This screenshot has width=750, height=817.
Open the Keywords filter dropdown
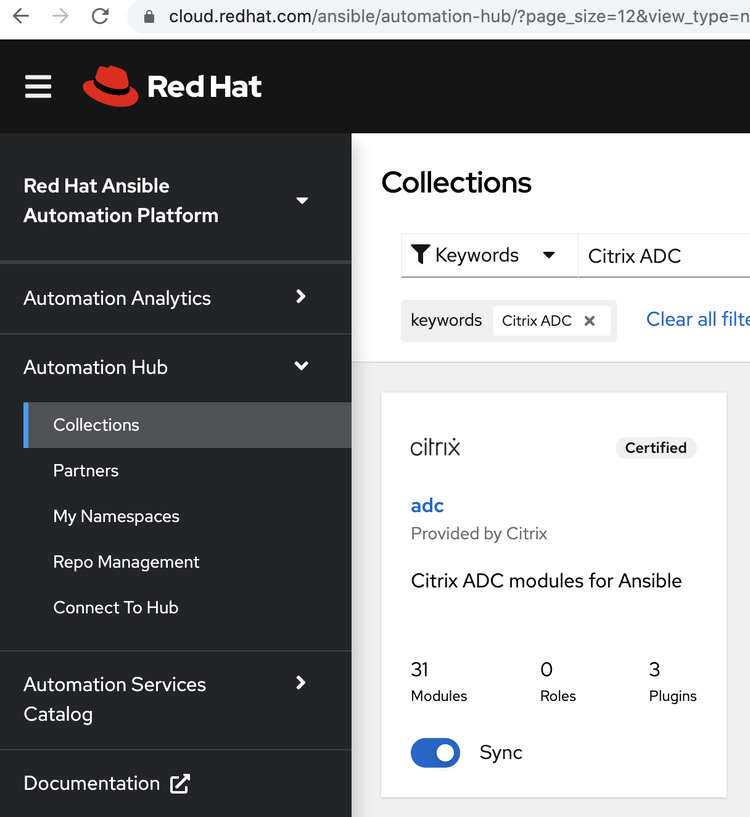coord(489,255)
